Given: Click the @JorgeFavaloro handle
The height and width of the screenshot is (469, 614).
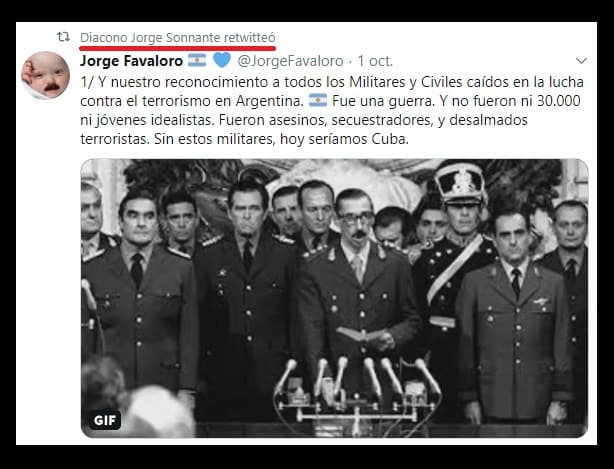Looking at the screenshot, I should click(x=290, y=61).
